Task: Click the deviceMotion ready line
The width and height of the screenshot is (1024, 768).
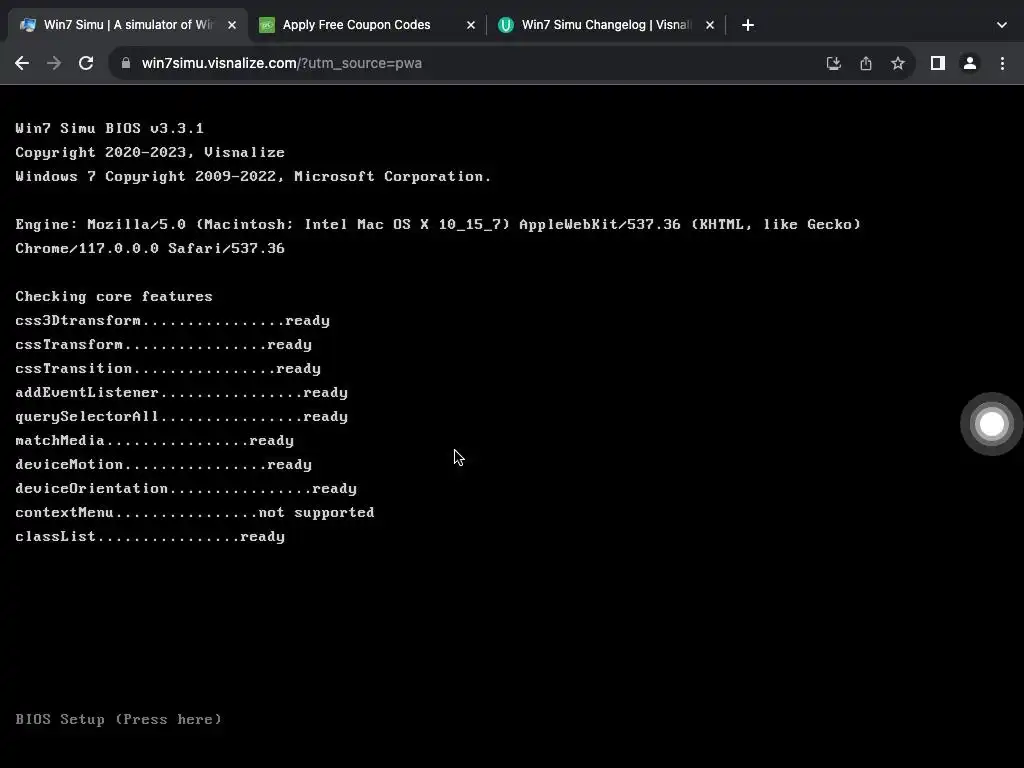Action: [x=163, y=464]
